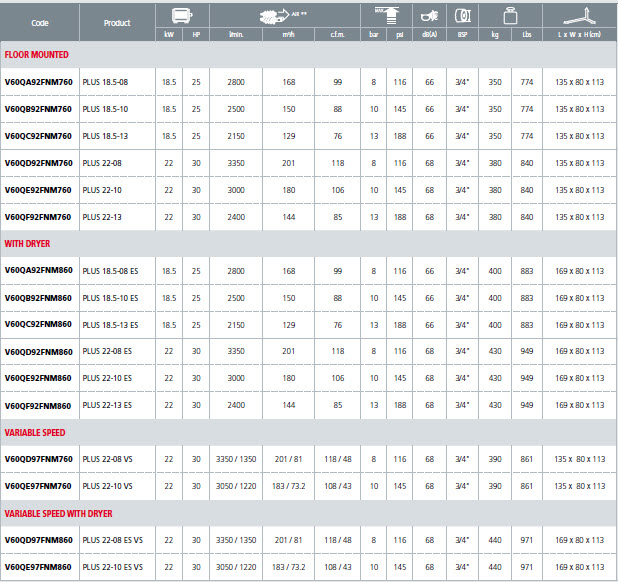The width and height of the screenshot is (618, 582).
Task: Click the c.f.m. sub-header
Action: click(x=337, y=35)
